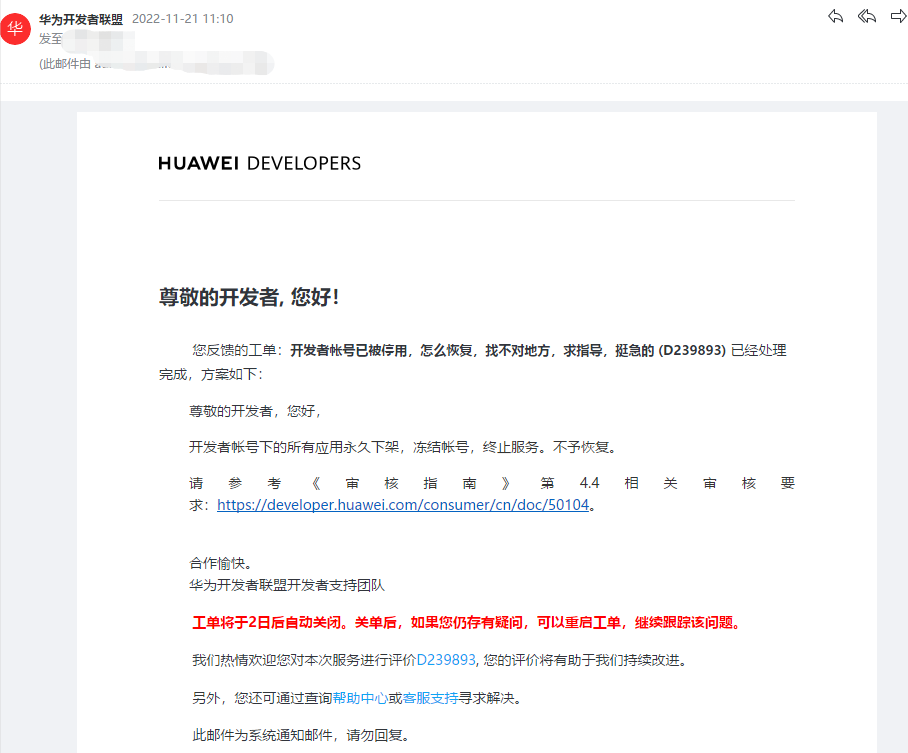The image size is (908, 753).
Task: Click the notice 此邮件为系统通知邮件，请勿回复
Action: (301, 736)
